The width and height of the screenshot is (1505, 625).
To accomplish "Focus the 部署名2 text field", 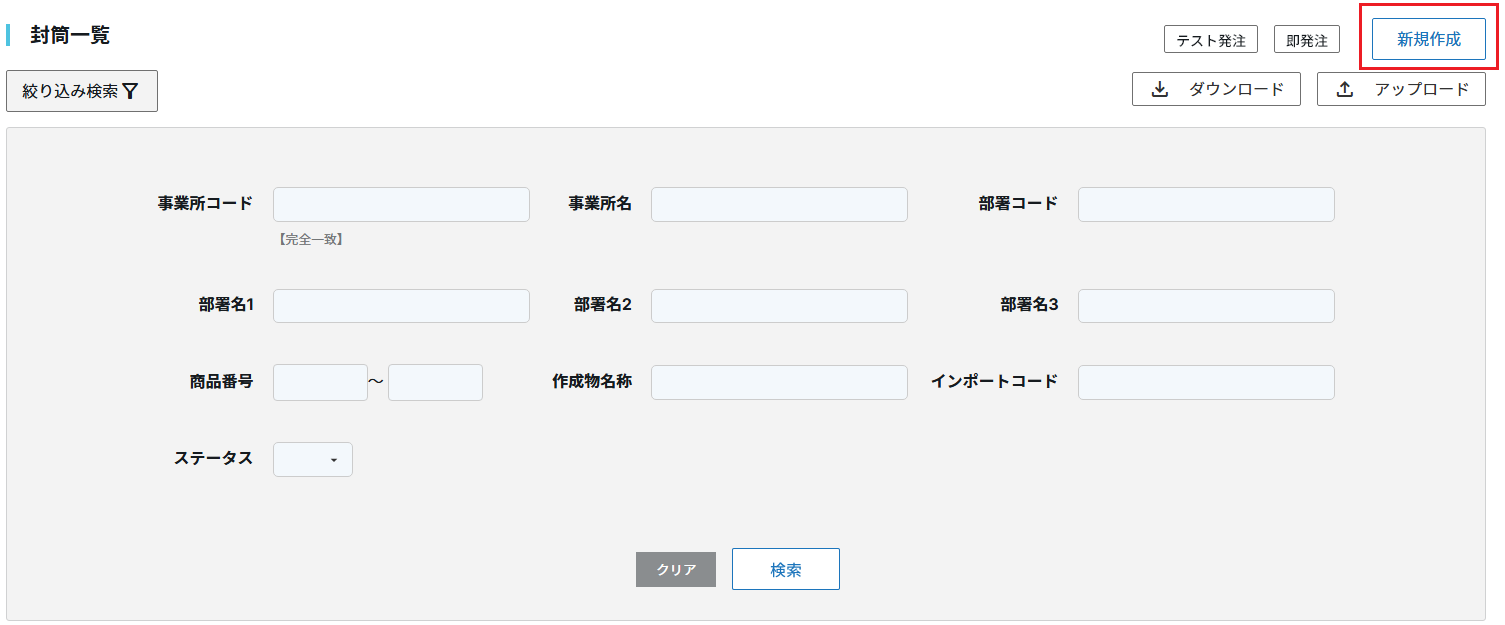I will pos(779,306).
